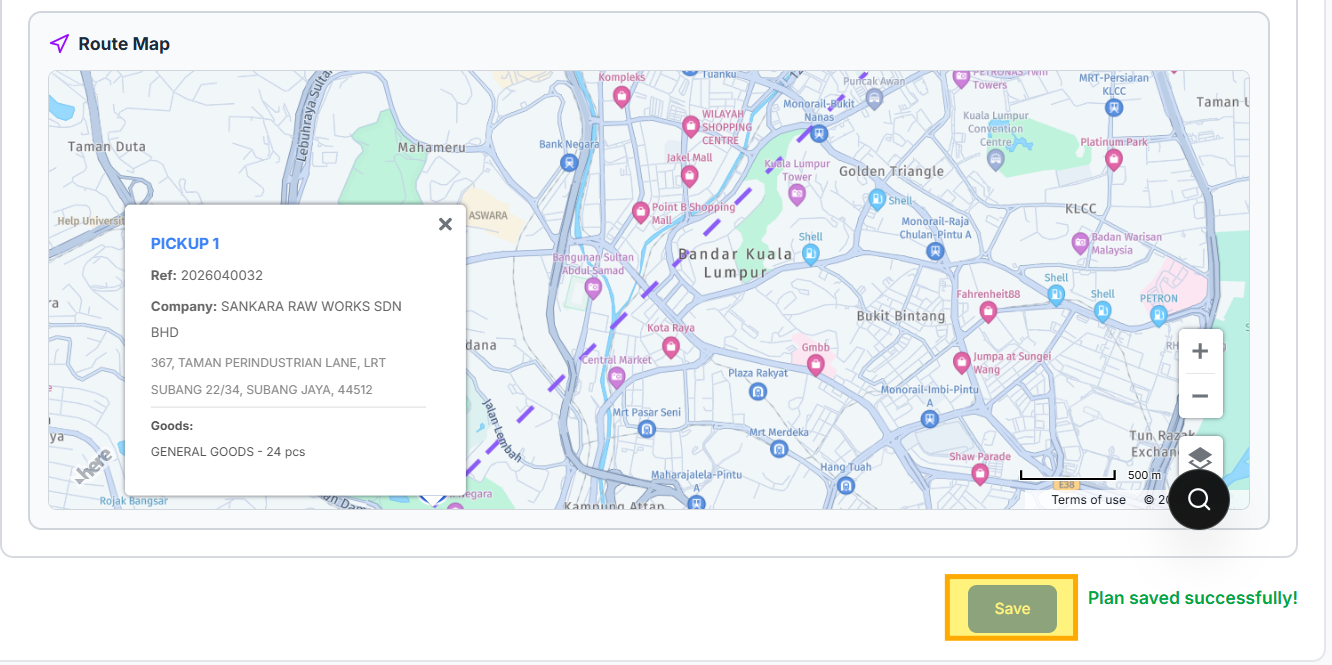Image resolution: width=1332 pixels, height=665 pixels.
Task: Click the Route Map section heading
Action: click(124, 44)
